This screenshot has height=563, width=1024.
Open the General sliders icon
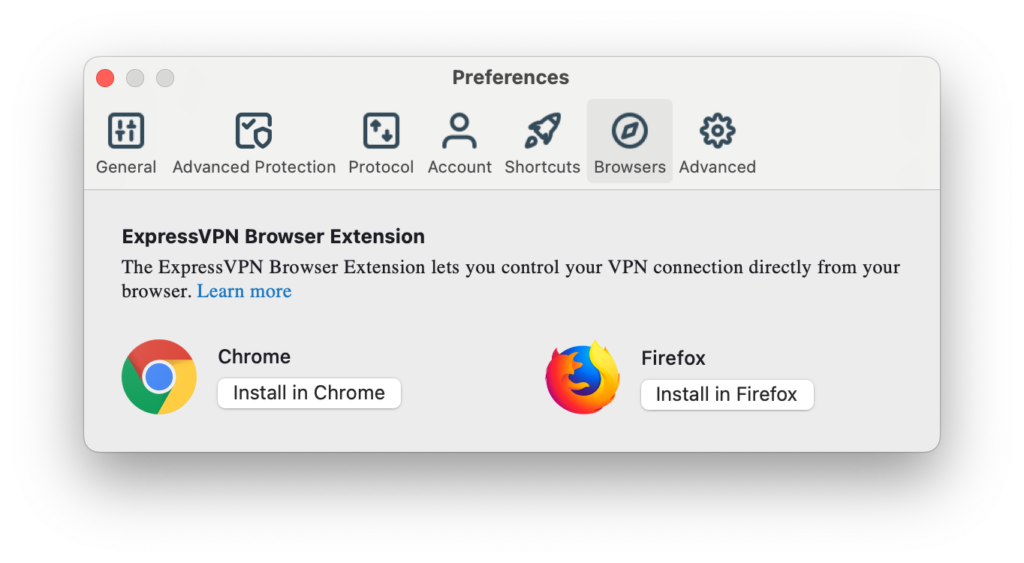point(126,131)
